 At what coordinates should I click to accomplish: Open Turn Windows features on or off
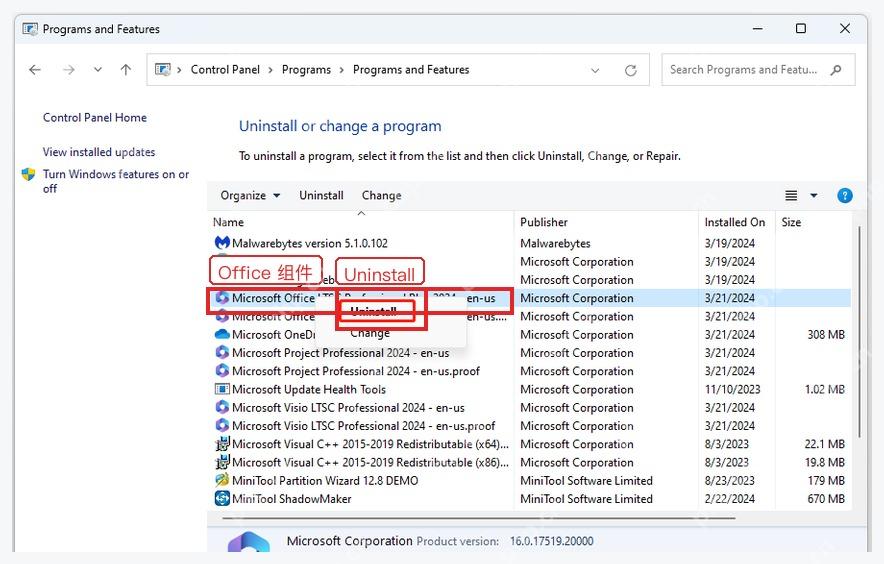[116, 181]
